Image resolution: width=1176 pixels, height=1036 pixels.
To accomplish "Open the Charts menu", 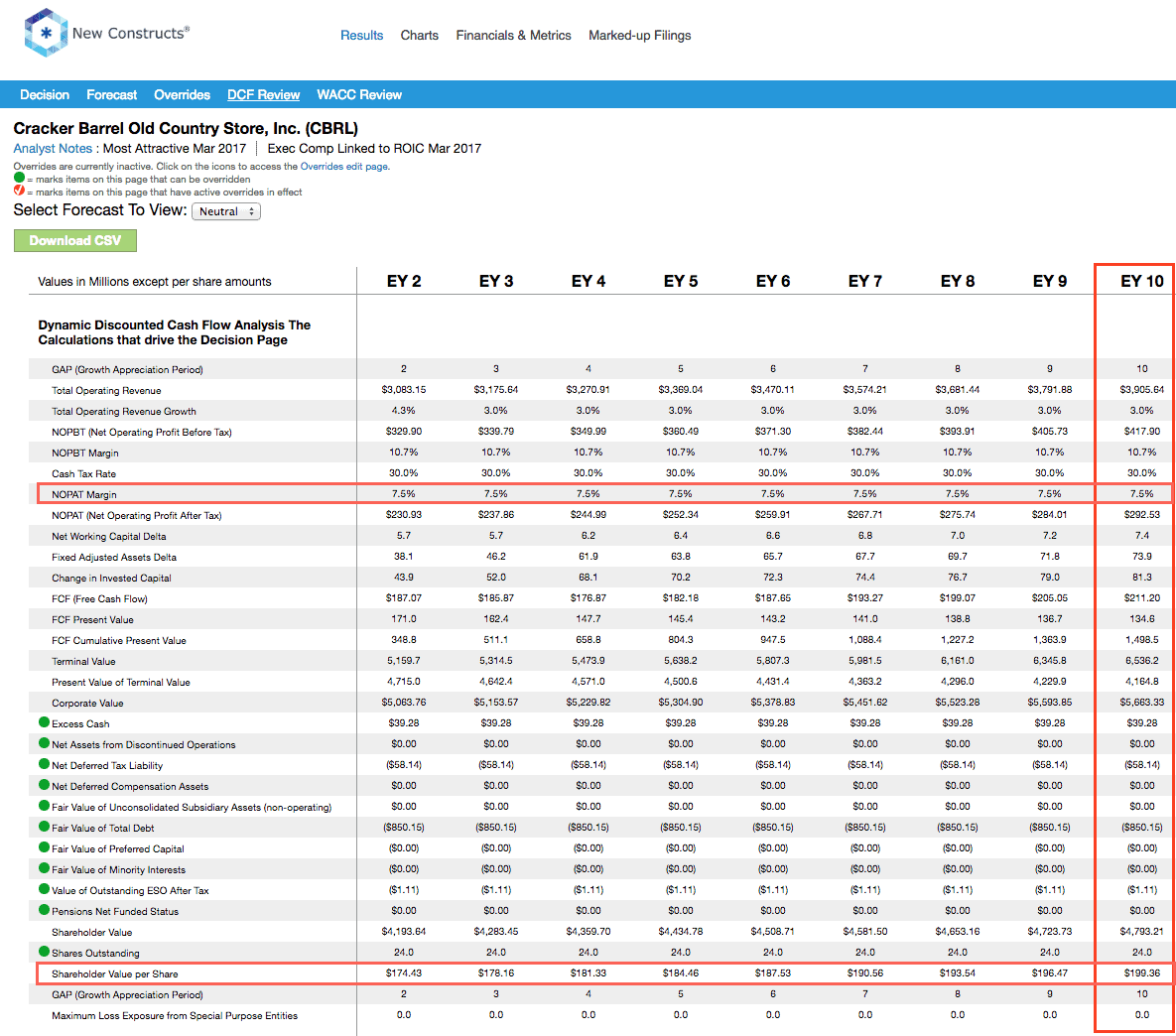I will click(419, 36).
